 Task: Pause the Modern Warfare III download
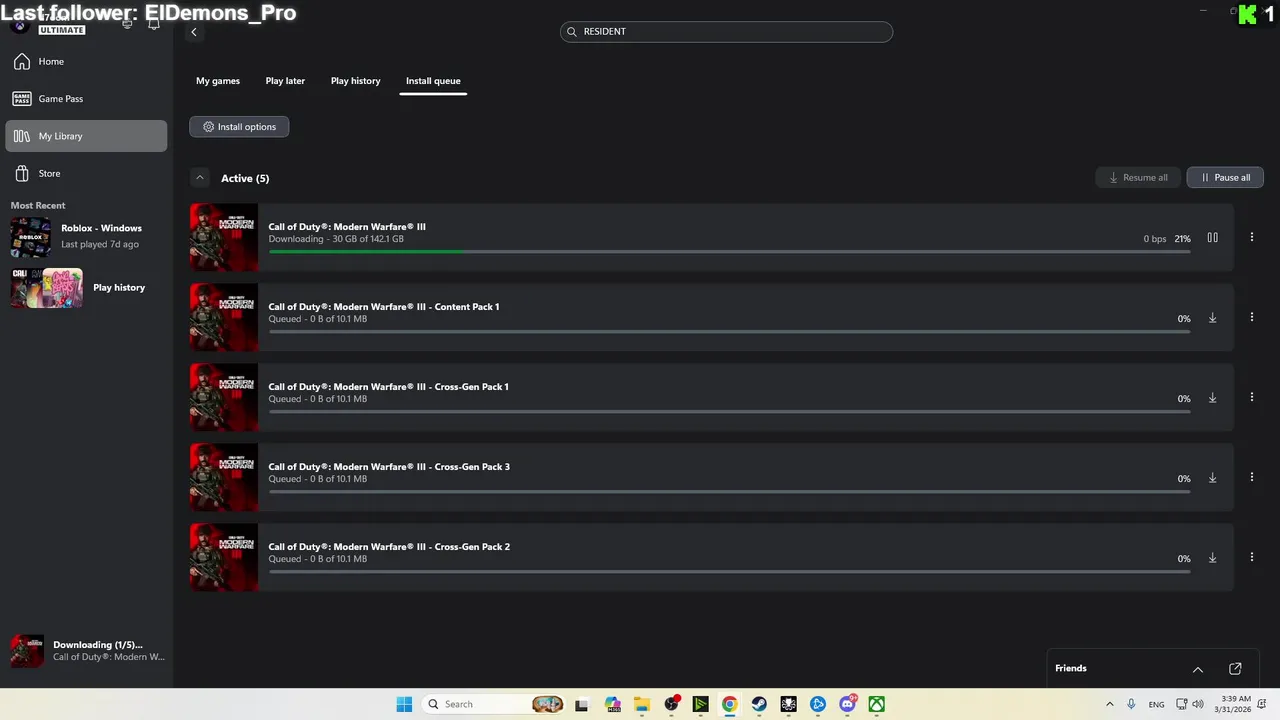tap(1212, 238)
